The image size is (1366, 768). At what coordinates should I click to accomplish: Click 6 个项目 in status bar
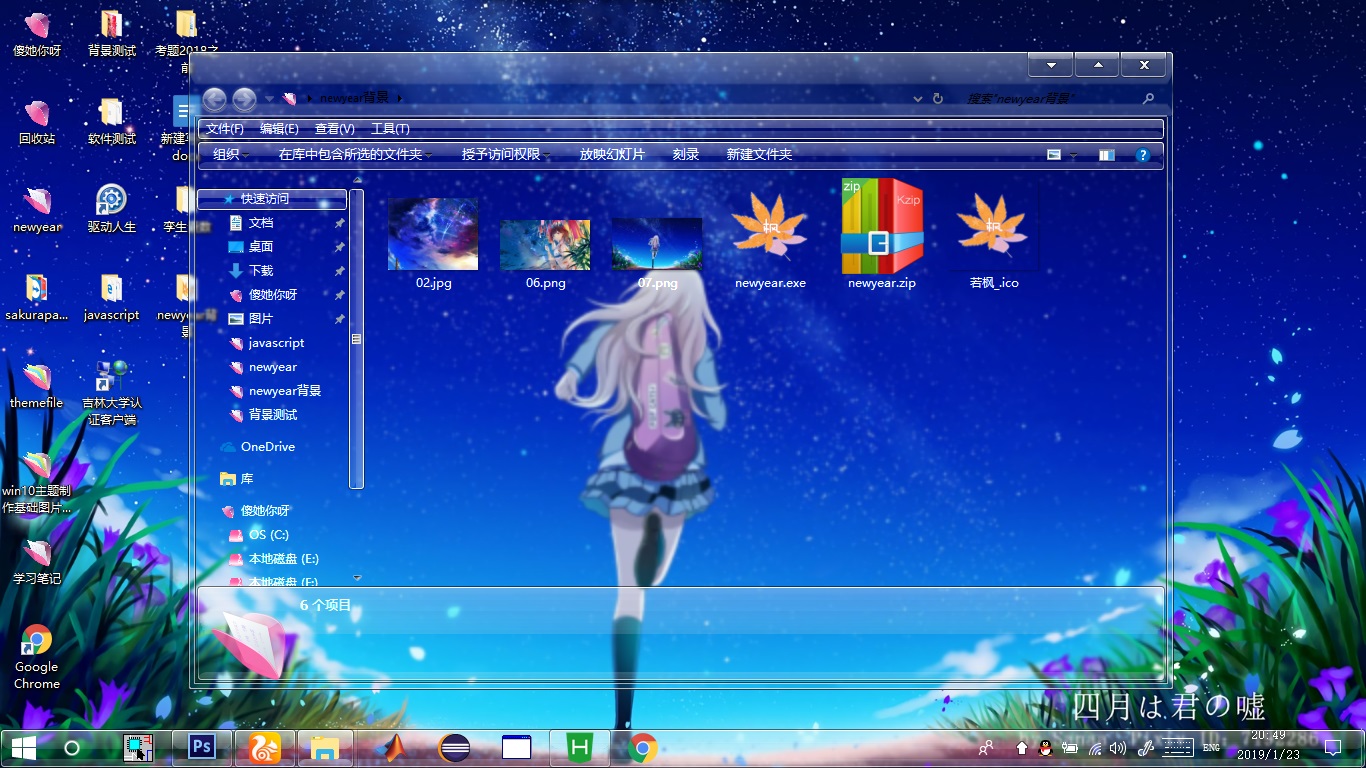pyautogui.click(x=326, y=605)
